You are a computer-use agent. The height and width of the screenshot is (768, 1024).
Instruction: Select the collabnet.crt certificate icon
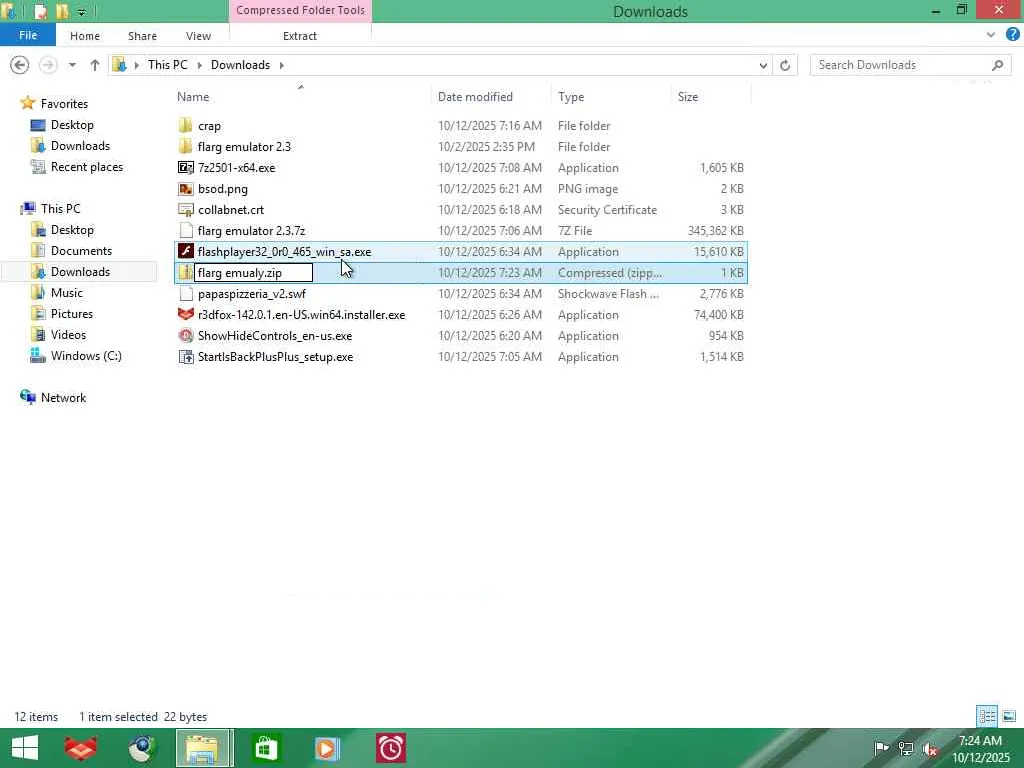186,210
